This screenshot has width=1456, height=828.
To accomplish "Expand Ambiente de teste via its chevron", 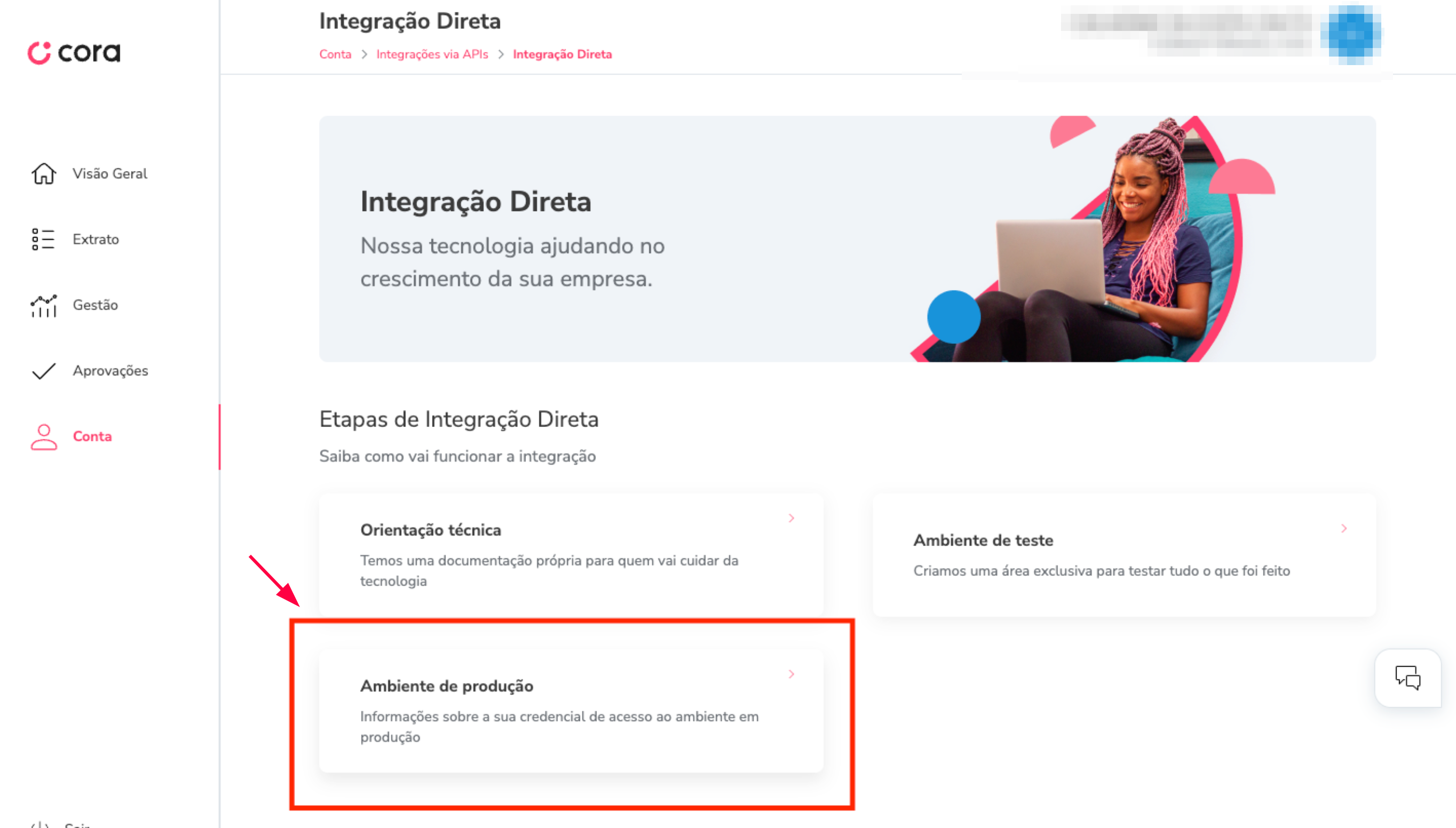I will 1344,528.
